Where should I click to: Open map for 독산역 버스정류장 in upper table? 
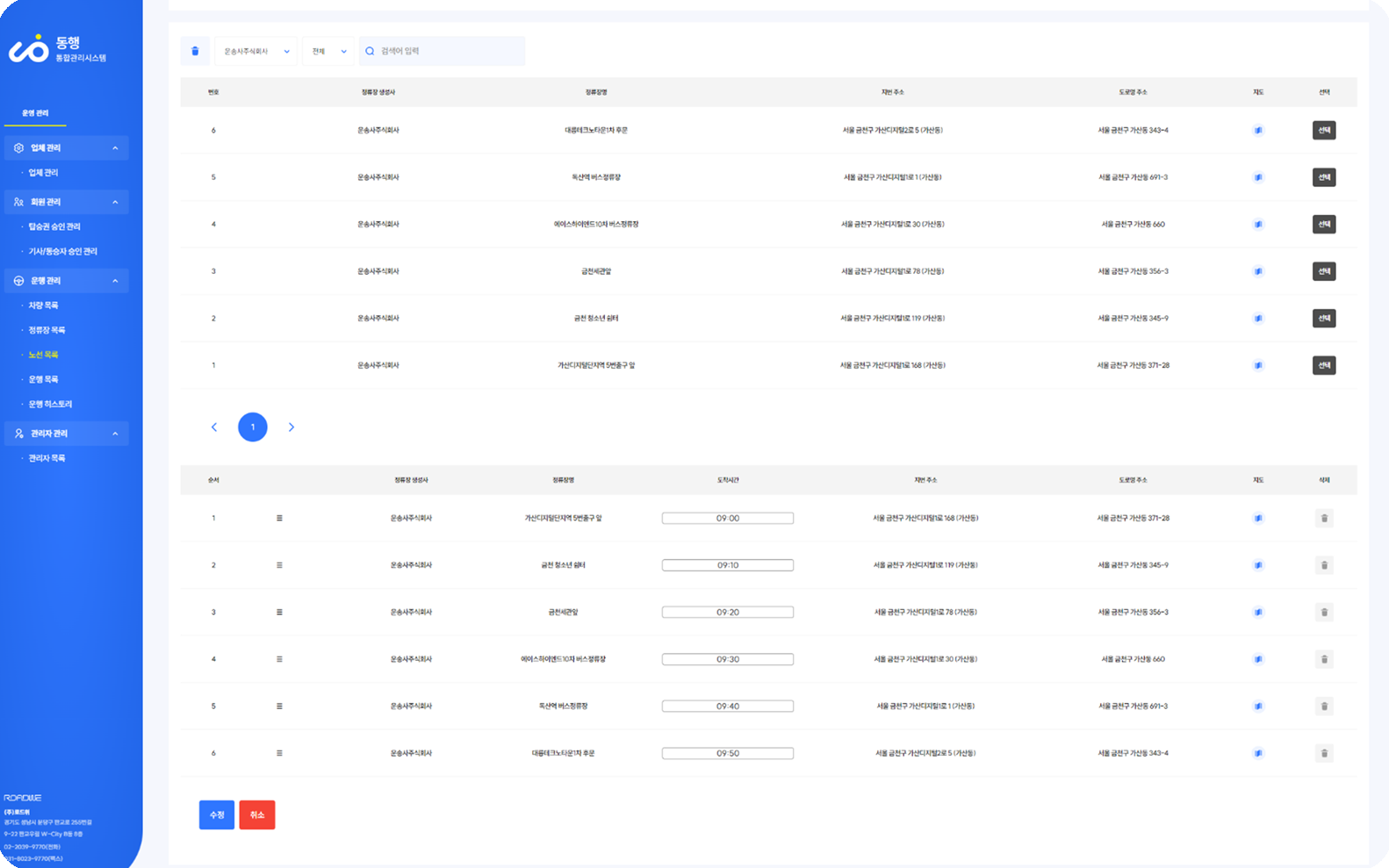[1258, 177]
